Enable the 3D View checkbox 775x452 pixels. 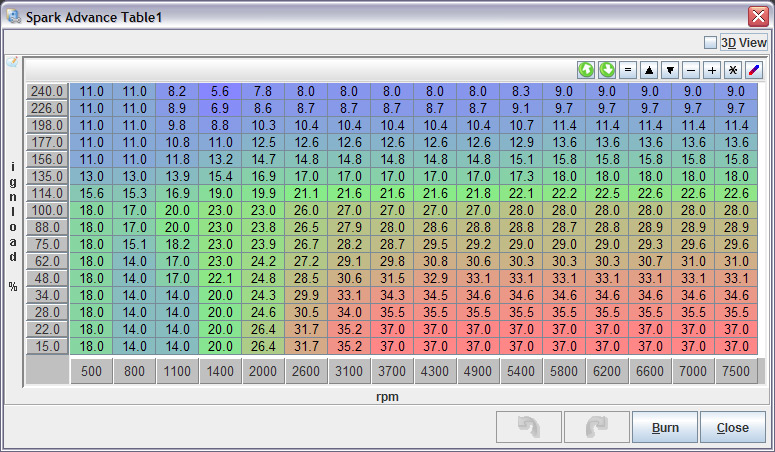710,43
